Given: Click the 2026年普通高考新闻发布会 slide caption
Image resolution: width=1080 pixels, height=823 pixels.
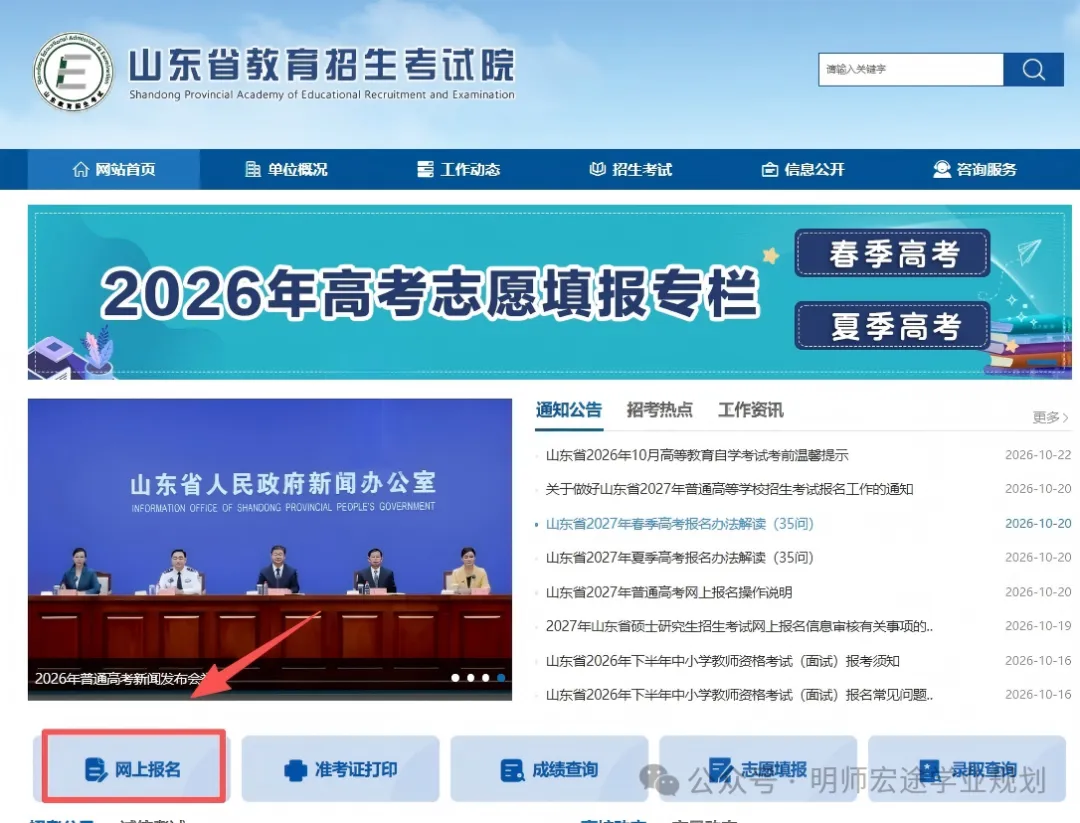Looking at the screenshot, I should pyautogui.click(x=121, y=678).
